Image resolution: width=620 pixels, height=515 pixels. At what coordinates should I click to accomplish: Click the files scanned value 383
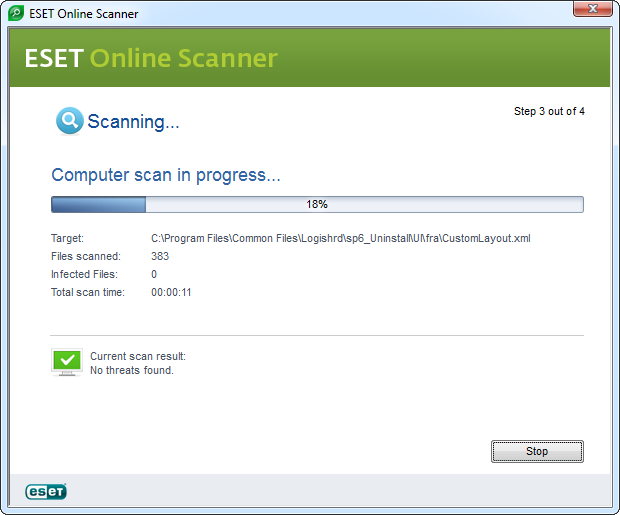click(160, 256)
